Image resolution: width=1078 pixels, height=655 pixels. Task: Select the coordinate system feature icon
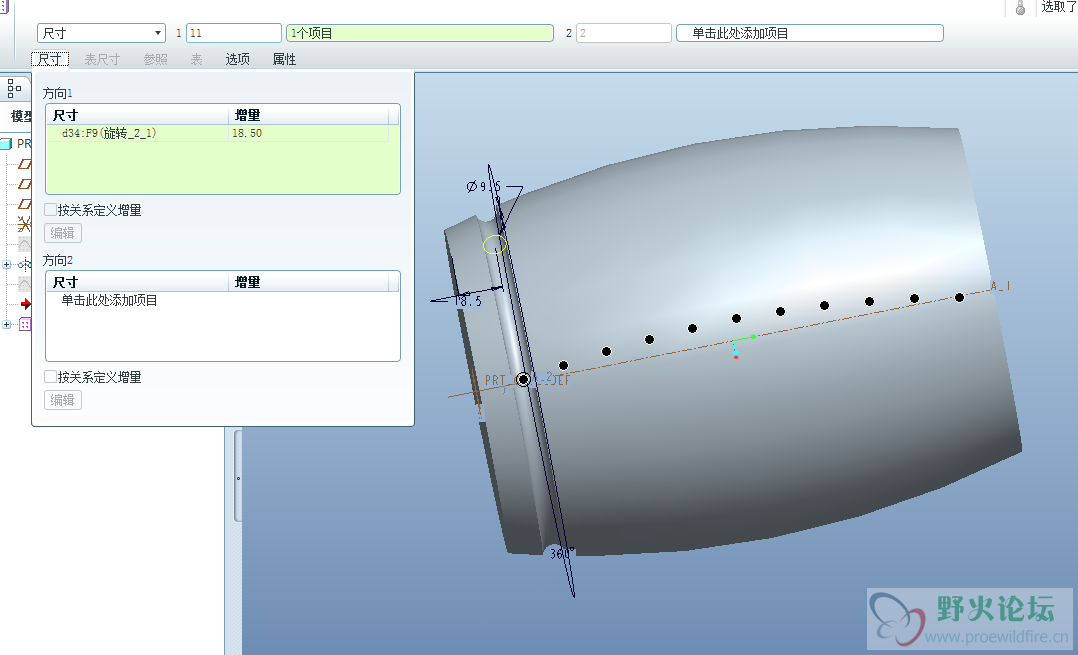[24, 224]
